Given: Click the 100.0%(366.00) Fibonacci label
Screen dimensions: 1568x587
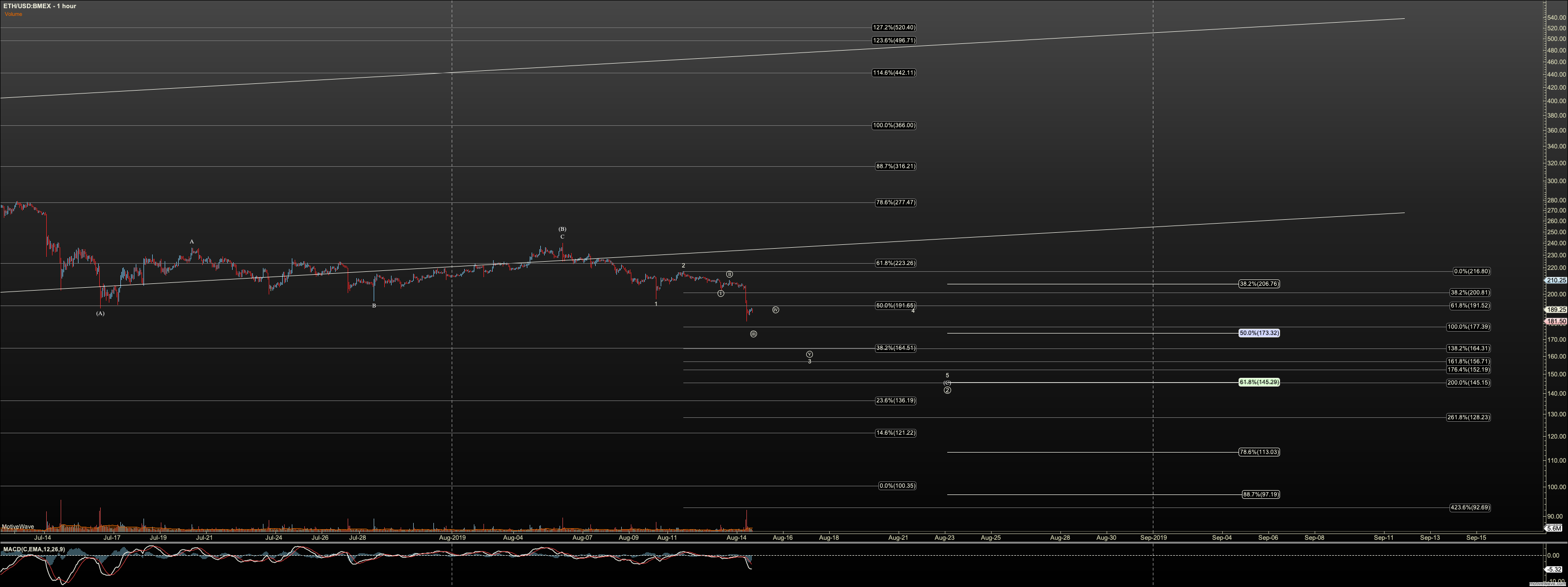Looking at the screenshot, I should (894, 125).
